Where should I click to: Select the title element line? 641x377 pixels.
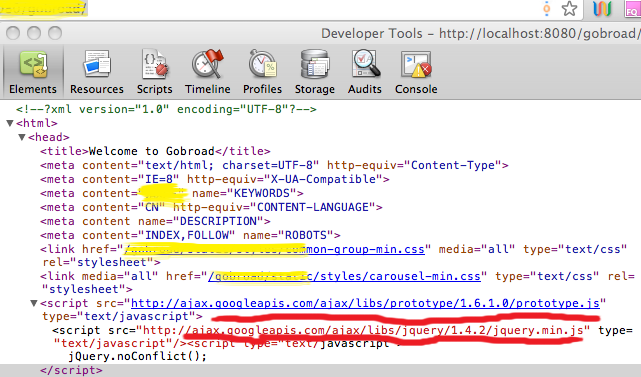point(155,151)
